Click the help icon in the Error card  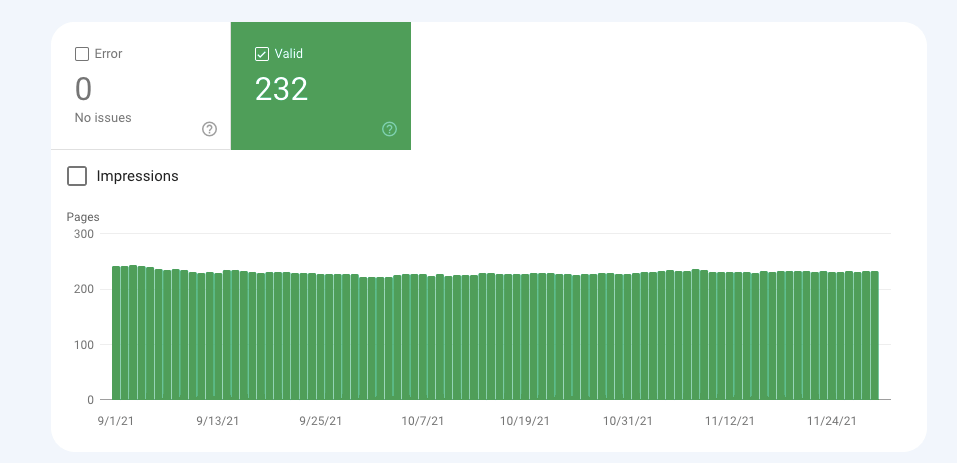[x=209, y=129]
